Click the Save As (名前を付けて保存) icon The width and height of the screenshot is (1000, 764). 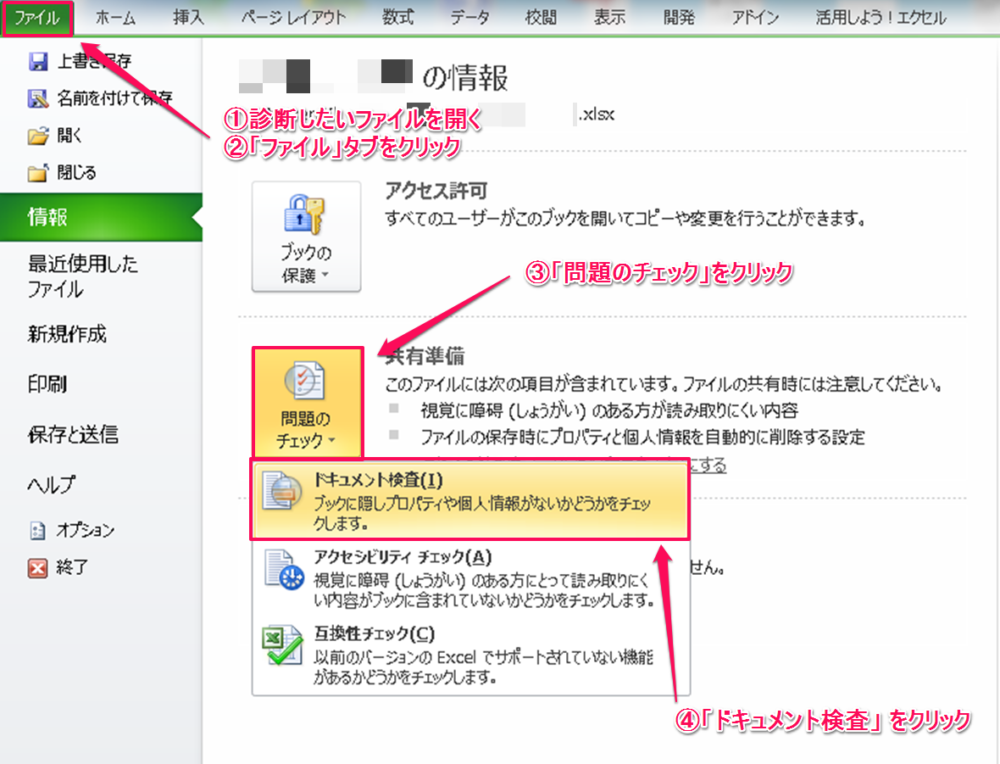(x=39, y=98)
